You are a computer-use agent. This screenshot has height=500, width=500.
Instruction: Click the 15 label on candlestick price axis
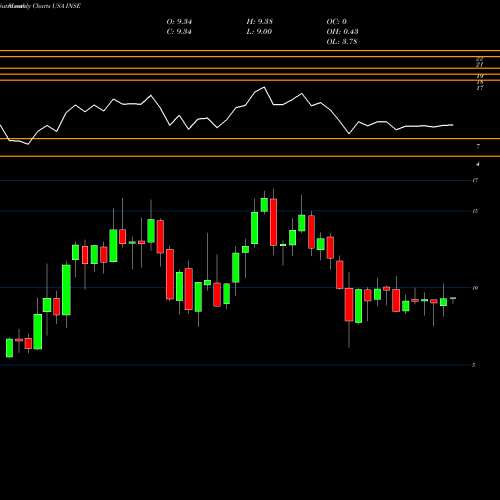[476, 211]
